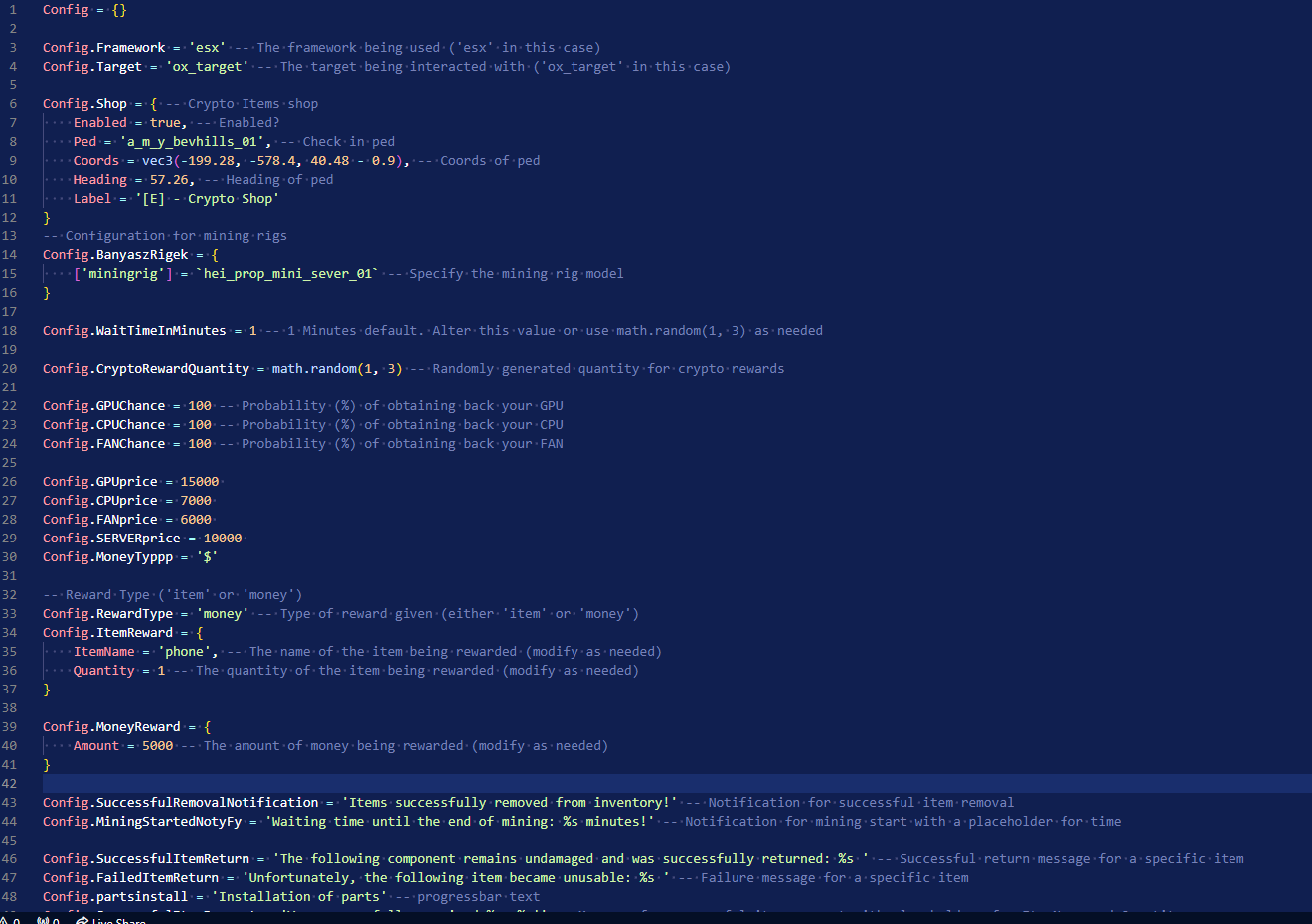Click 'Config.partsinstall' identifier
The width and height of the screenshot is (1312, 924).
pos(115,897)
